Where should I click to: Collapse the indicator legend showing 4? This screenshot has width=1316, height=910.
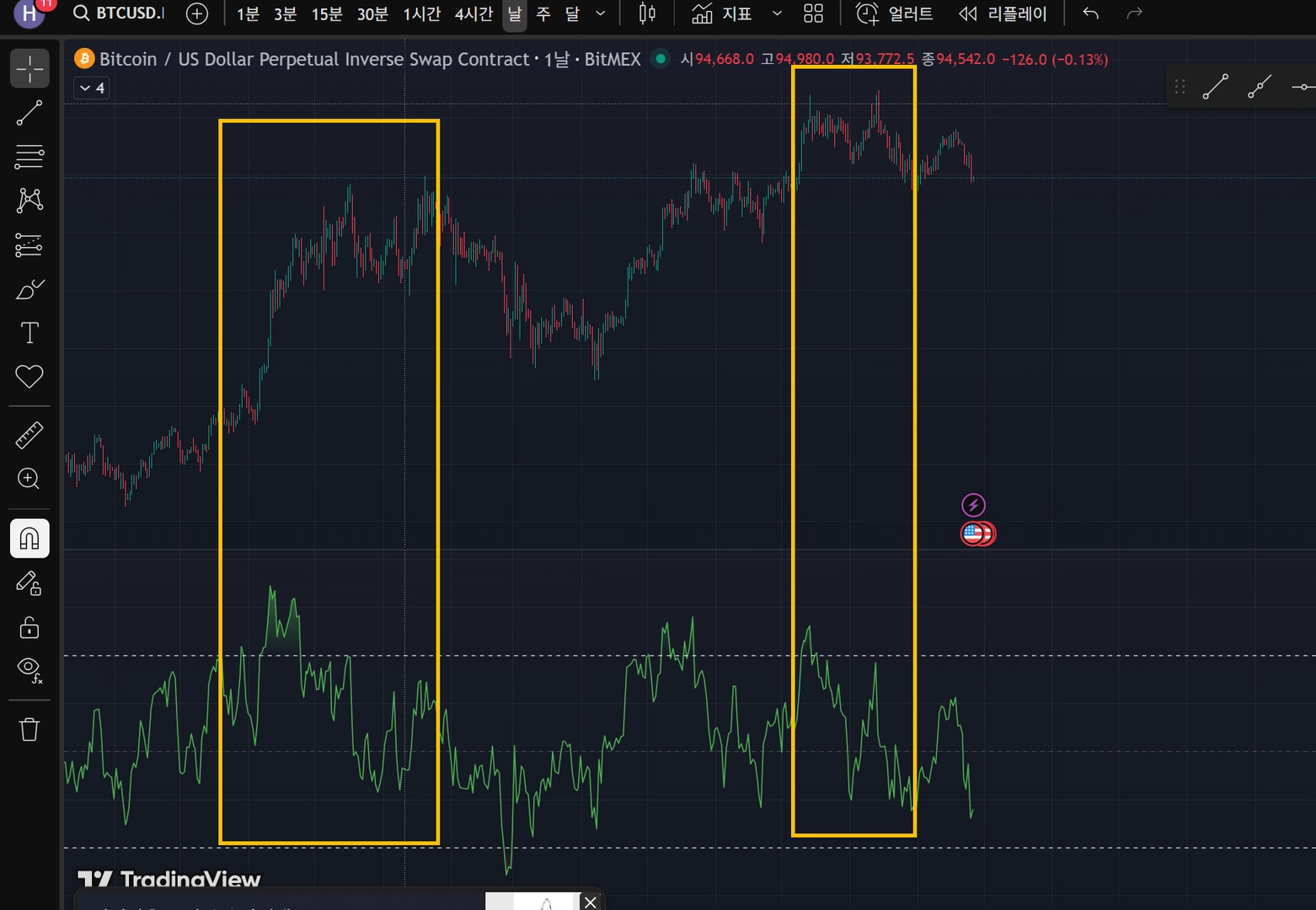(92, 88)
